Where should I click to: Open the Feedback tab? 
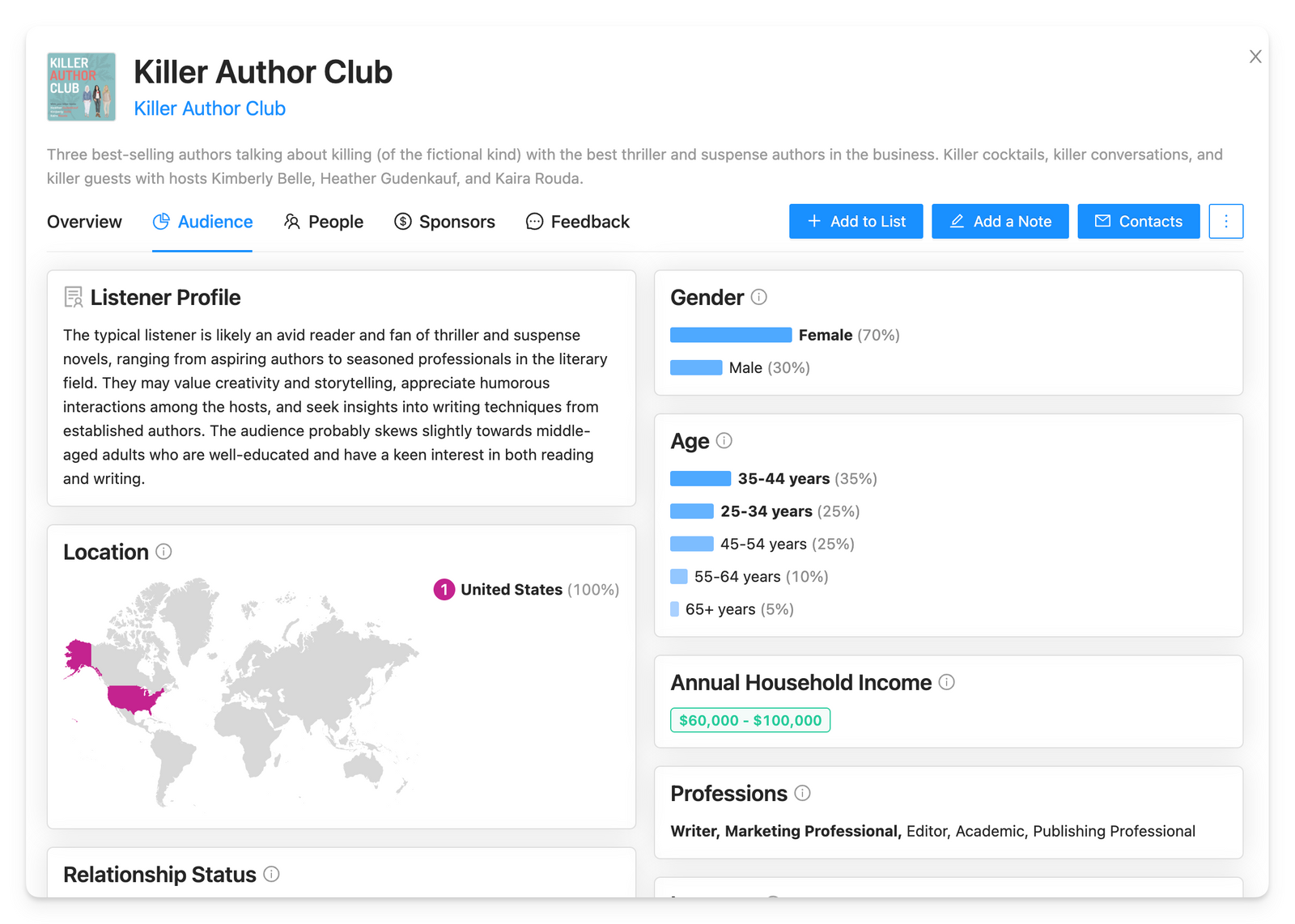point(578,222)
